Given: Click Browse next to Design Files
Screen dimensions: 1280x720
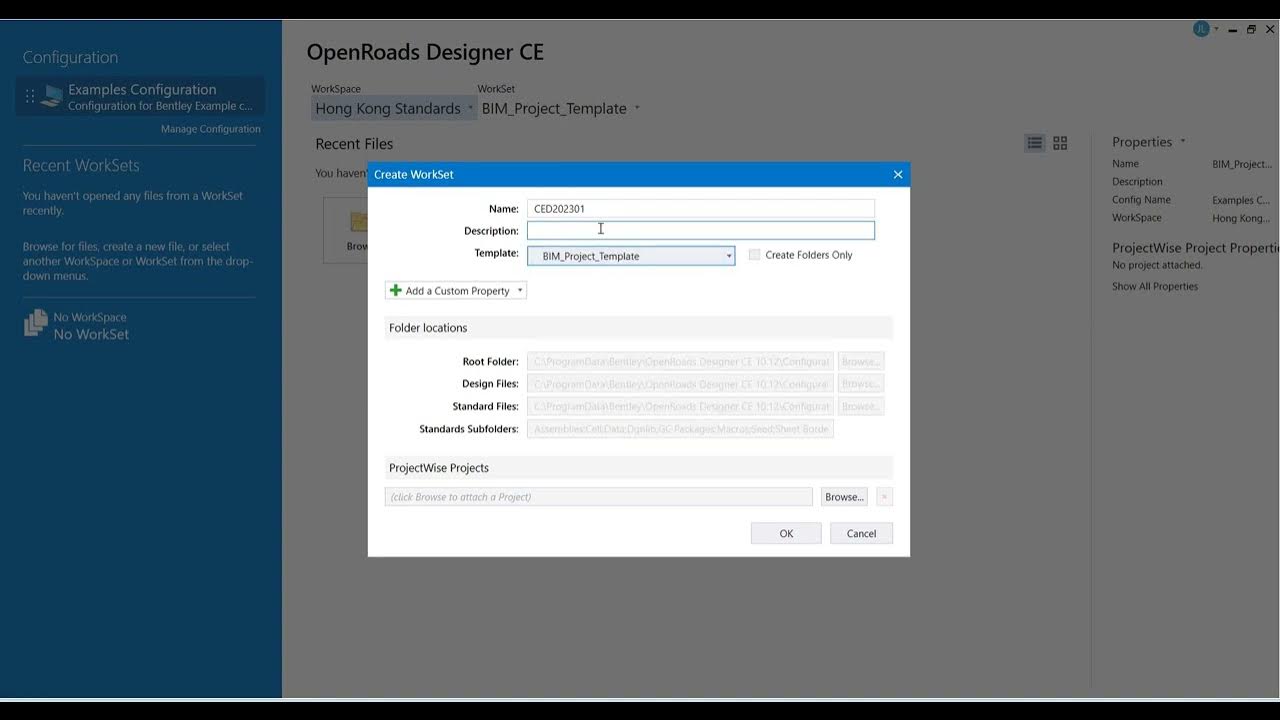Looking at the screenshot, I should click(860, 384).
